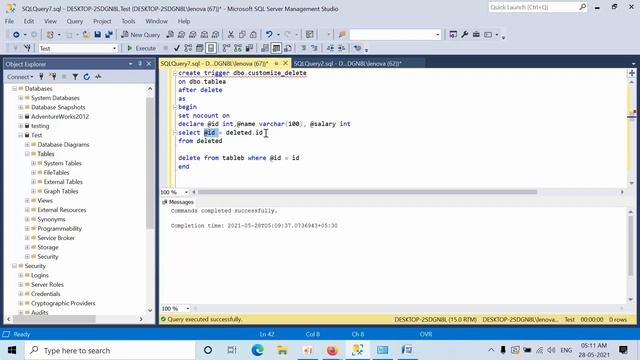Toggle Results to Text icon
640x360 pixels.
pos(265,48)
